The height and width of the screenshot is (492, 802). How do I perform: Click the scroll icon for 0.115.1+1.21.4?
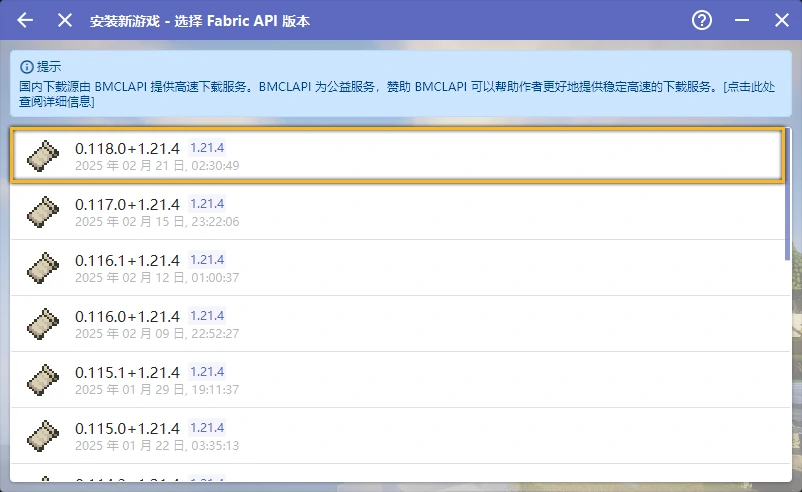[43, 379]
